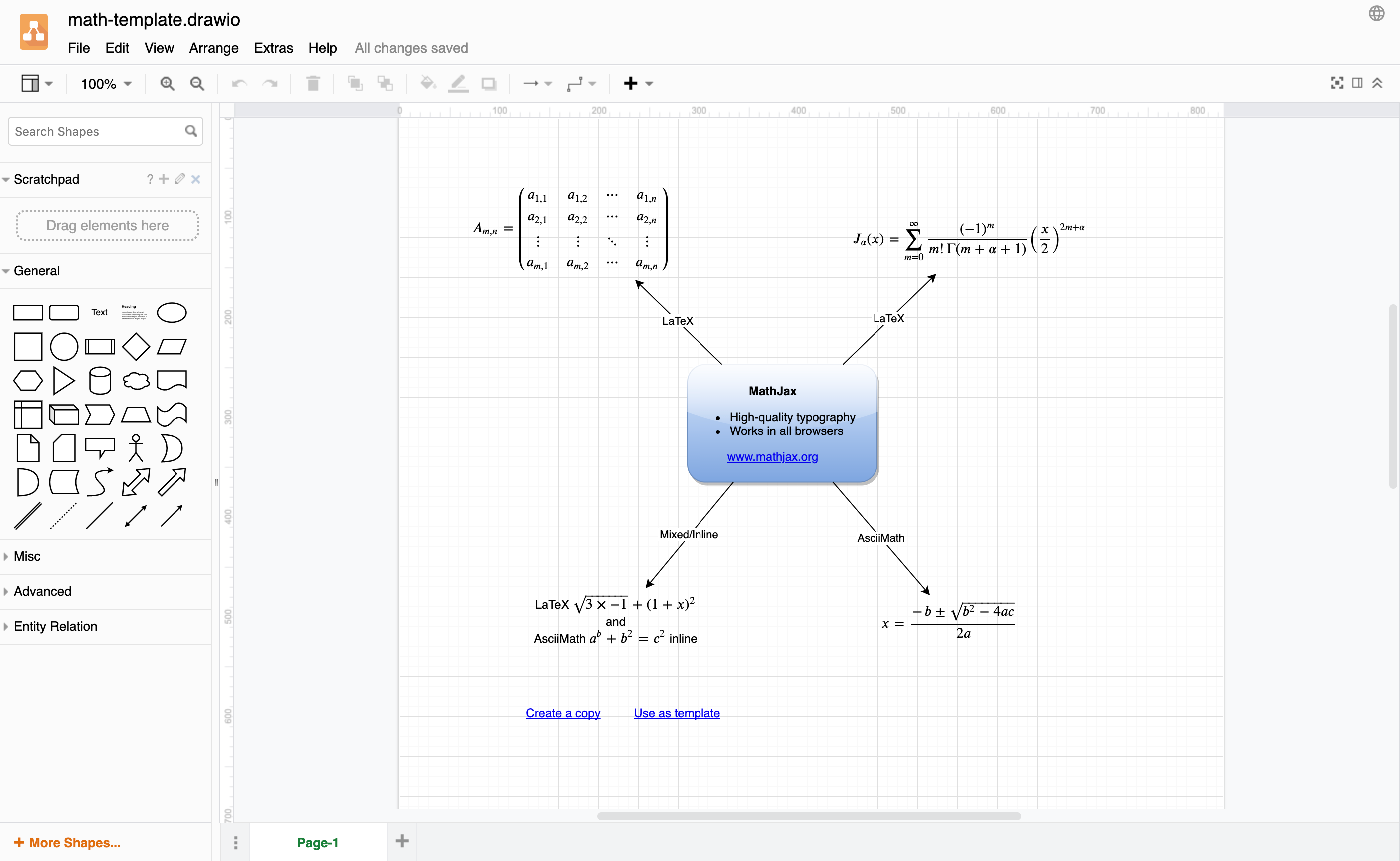Open the View menu
Viewport: 1400px width, 861px height.
click(158, 47)
